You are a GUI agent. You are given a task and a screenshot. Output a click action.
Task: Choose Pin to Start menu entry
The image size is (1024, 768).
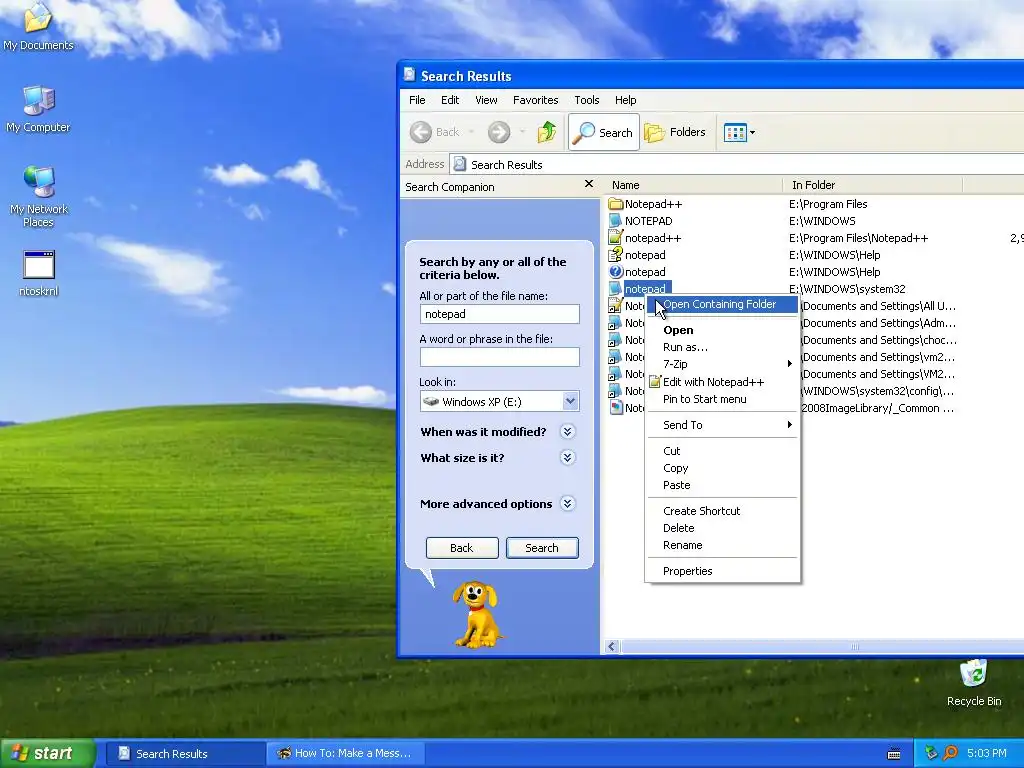click(722, 399)
